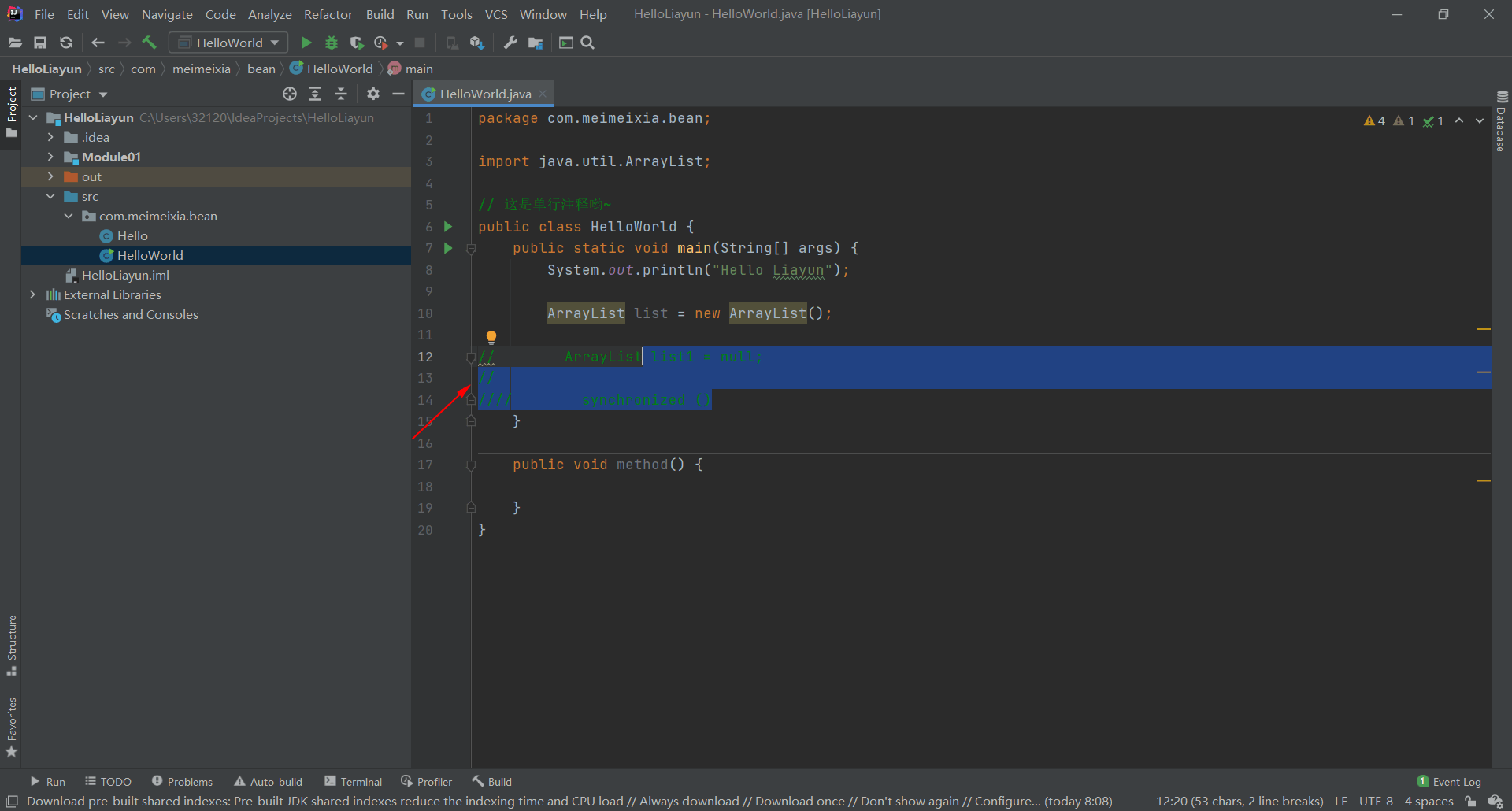Open the Problems tool window
Viewport: 1512px width, 811px height.
[x=182, y=782]
